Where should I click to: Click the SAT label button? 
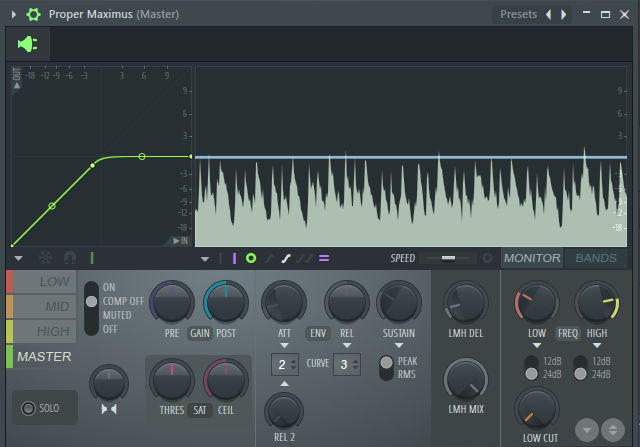tap(200, 410)
